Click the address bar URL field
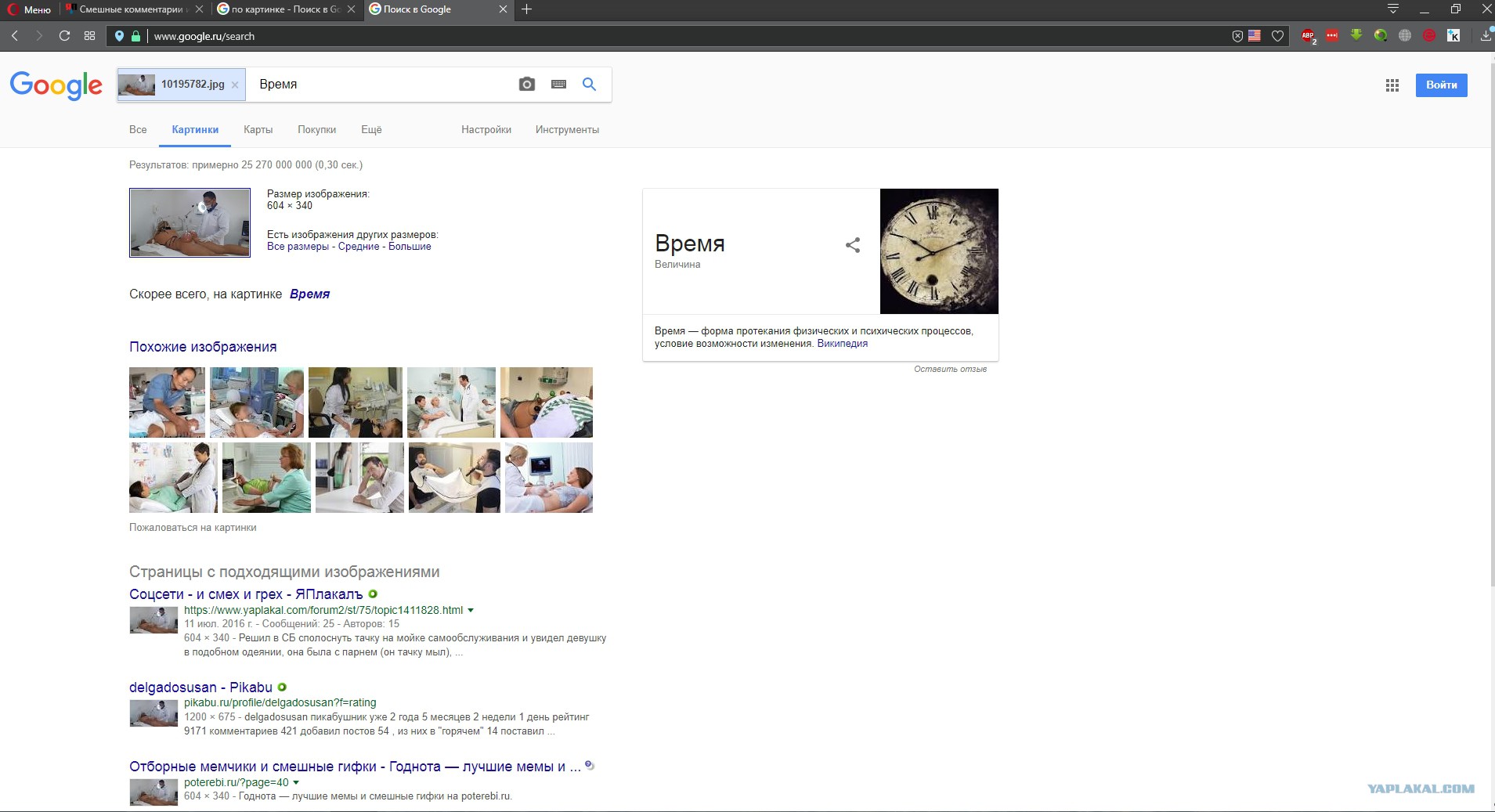 click(x=681, y=36)
